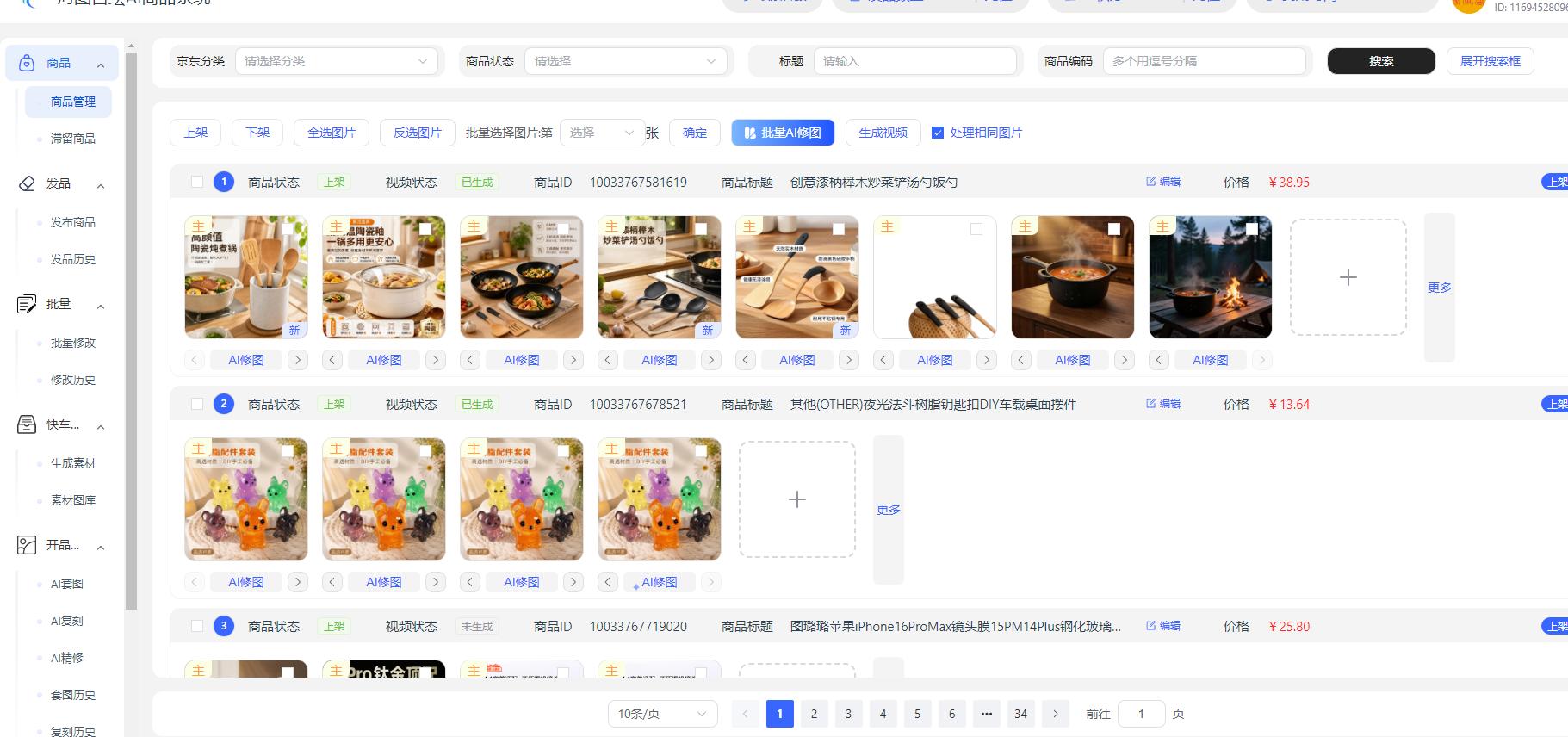1568x737 pixels.
Task: Select checkbox for product row 3 iPhone16ProMax镜头膜
Action: [197, 626]
